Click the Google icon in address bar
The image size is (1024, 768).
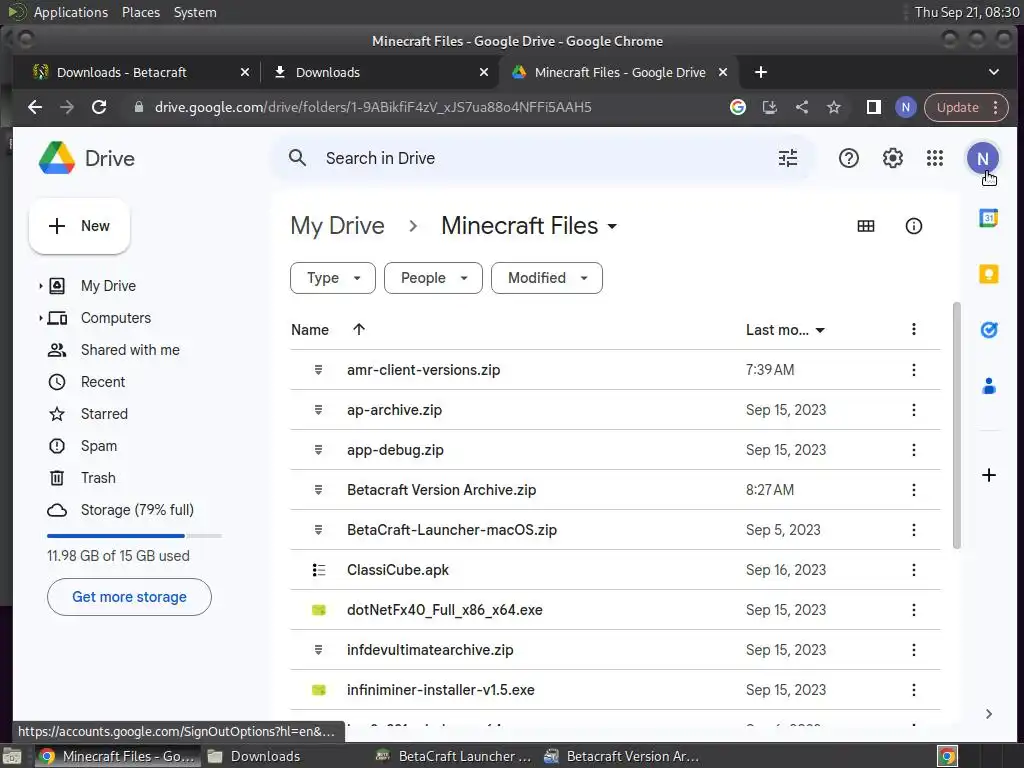point(737,107)
